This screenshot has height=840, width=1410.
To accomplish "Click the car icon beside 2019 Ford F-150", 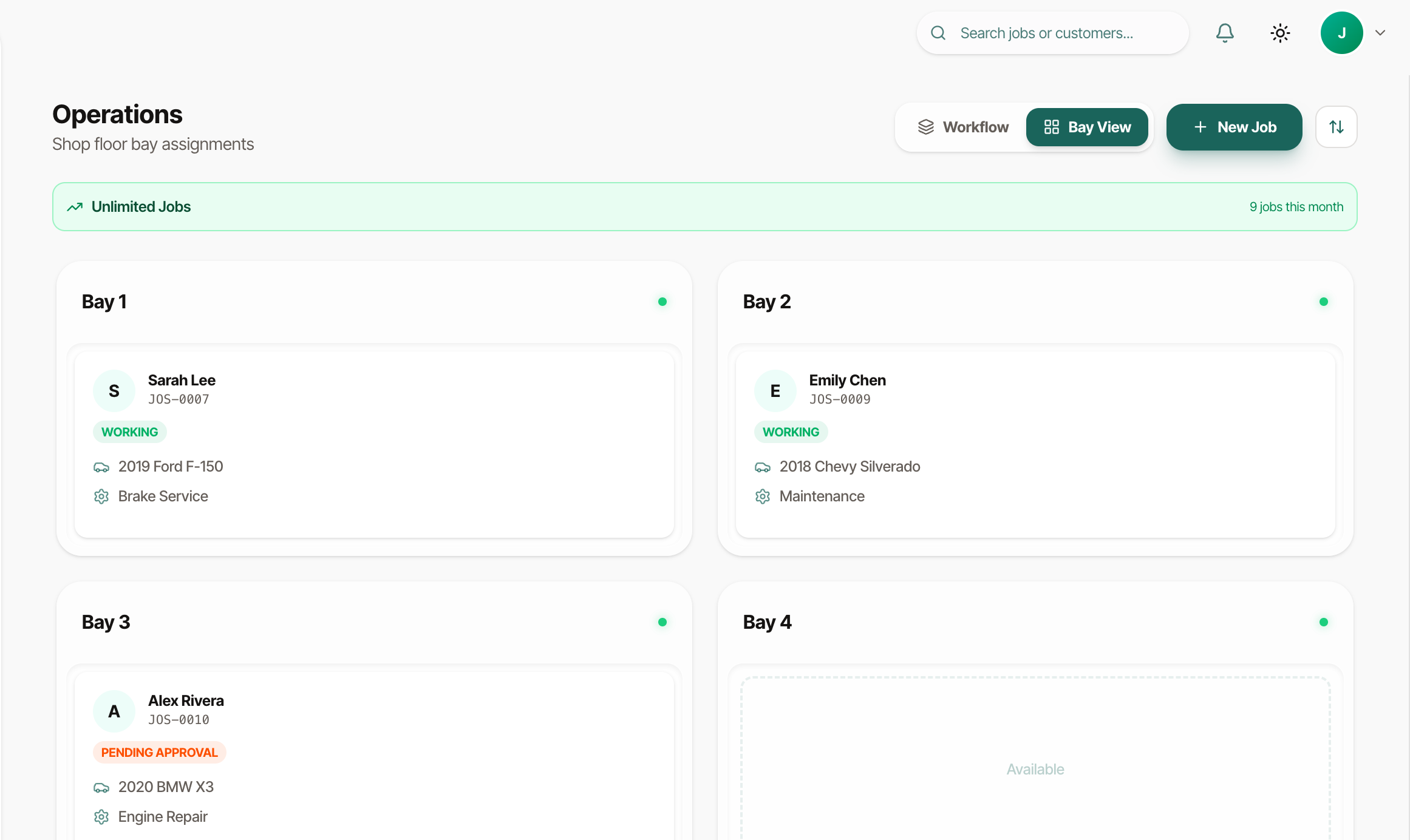I will tap(101, 467).
